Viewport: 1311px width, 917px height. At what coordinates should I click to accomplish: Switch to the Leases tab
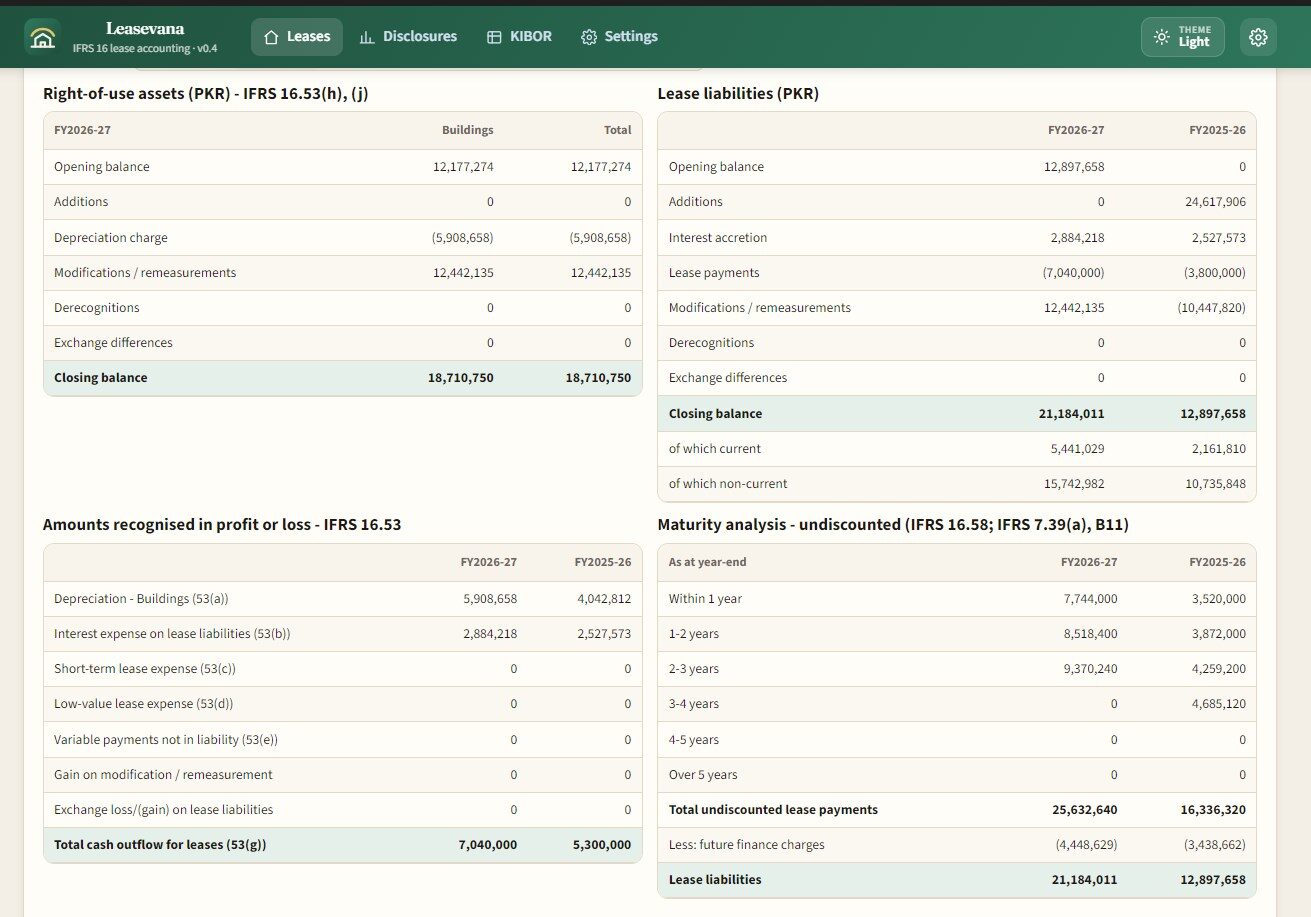click(x=296, y=37)
